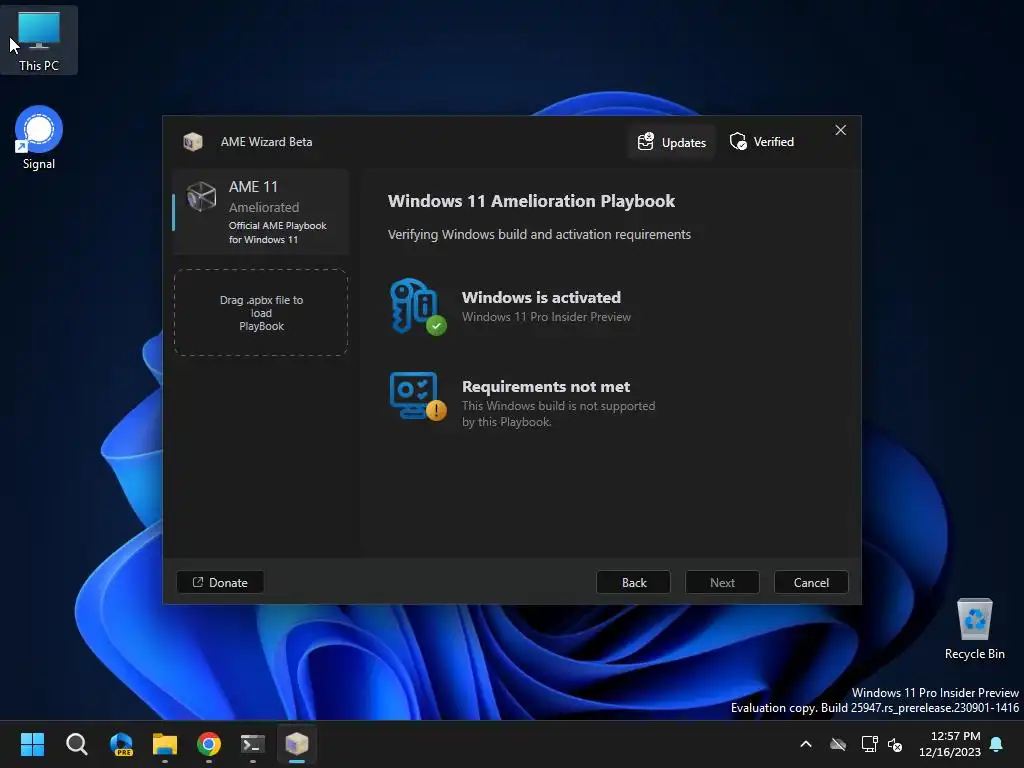Click the Windows is activated heading
The image size is (1024, 768).
tap(541, 297)
